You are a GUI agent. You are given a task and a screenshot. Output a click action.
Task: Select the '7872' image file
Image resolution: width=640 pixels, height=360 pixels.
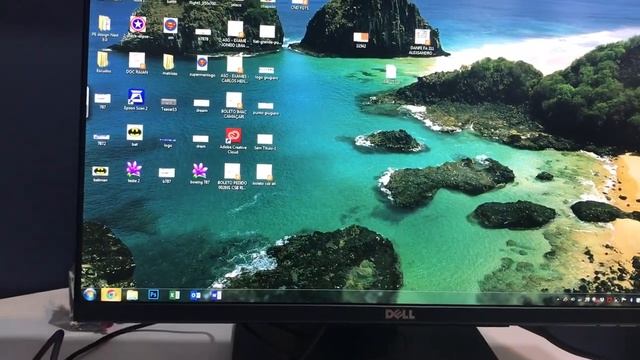pos(101,140)
